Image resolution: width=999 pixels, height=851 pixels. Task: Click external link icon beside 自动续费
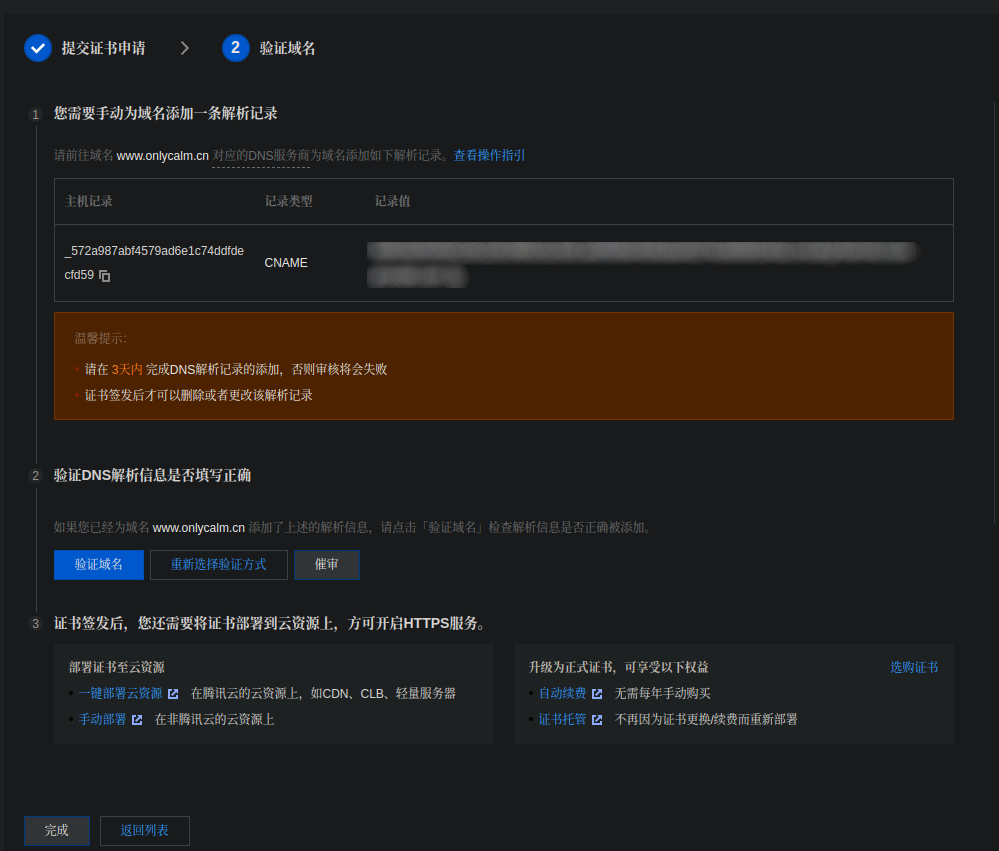click(597, 694)
